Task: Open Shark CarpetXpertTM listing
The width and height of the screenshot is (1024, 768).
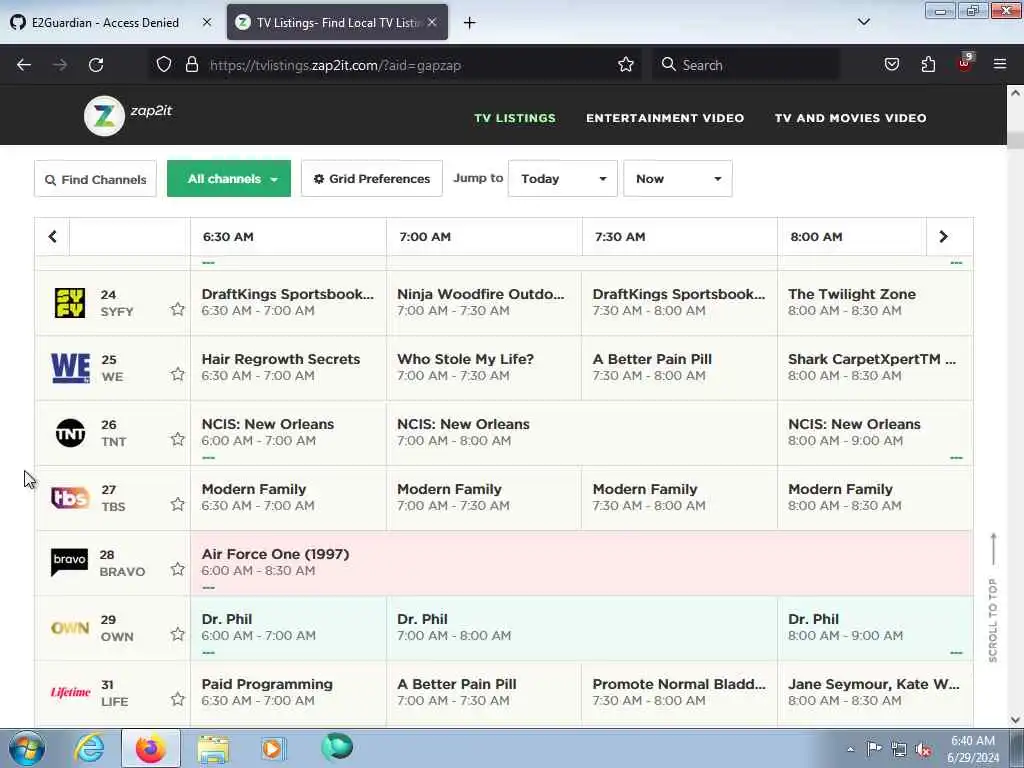Action: (x=874, y=368)
